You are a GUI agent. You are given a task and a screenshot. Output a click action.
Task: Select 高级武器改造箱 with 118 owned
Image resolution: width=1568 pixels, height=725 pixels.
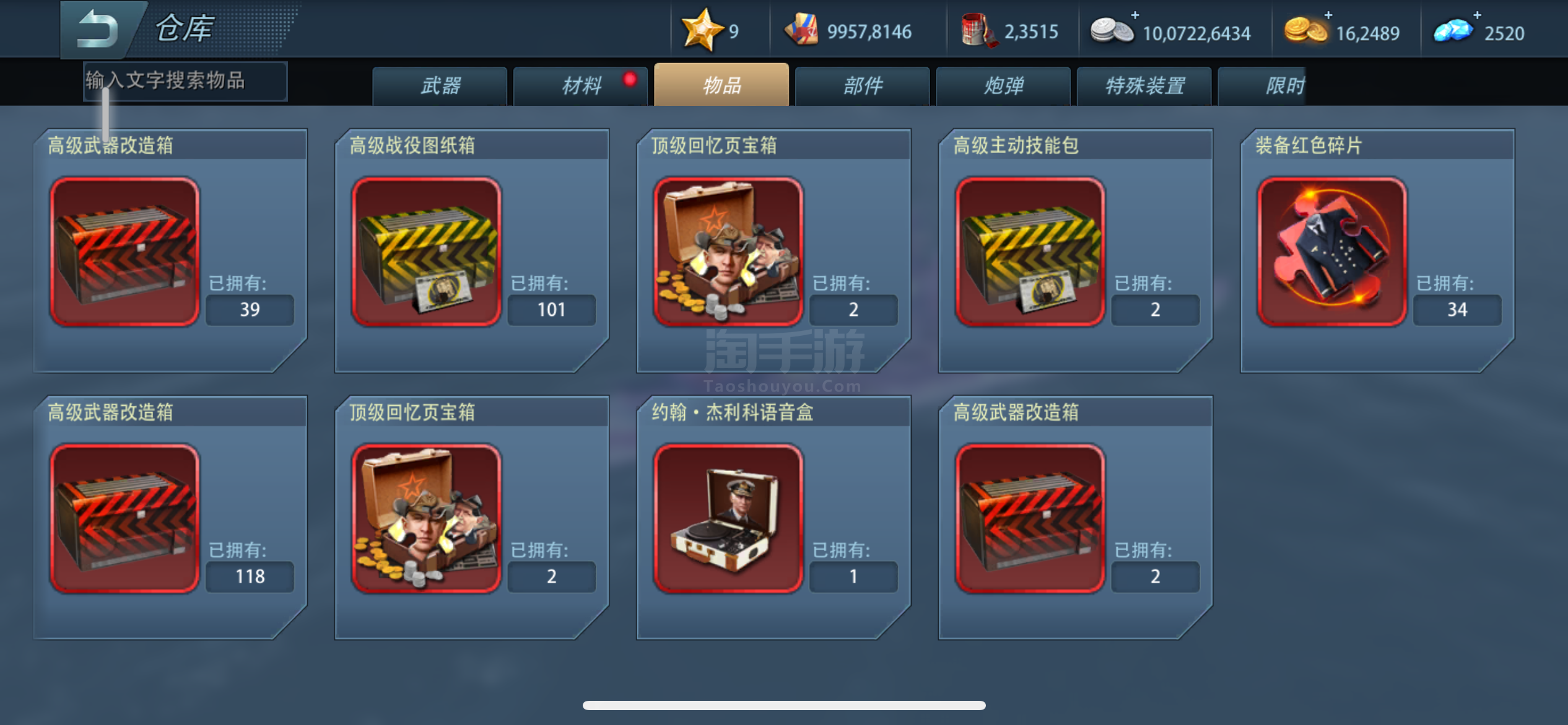pyautogui.click(x=124, y=518)
